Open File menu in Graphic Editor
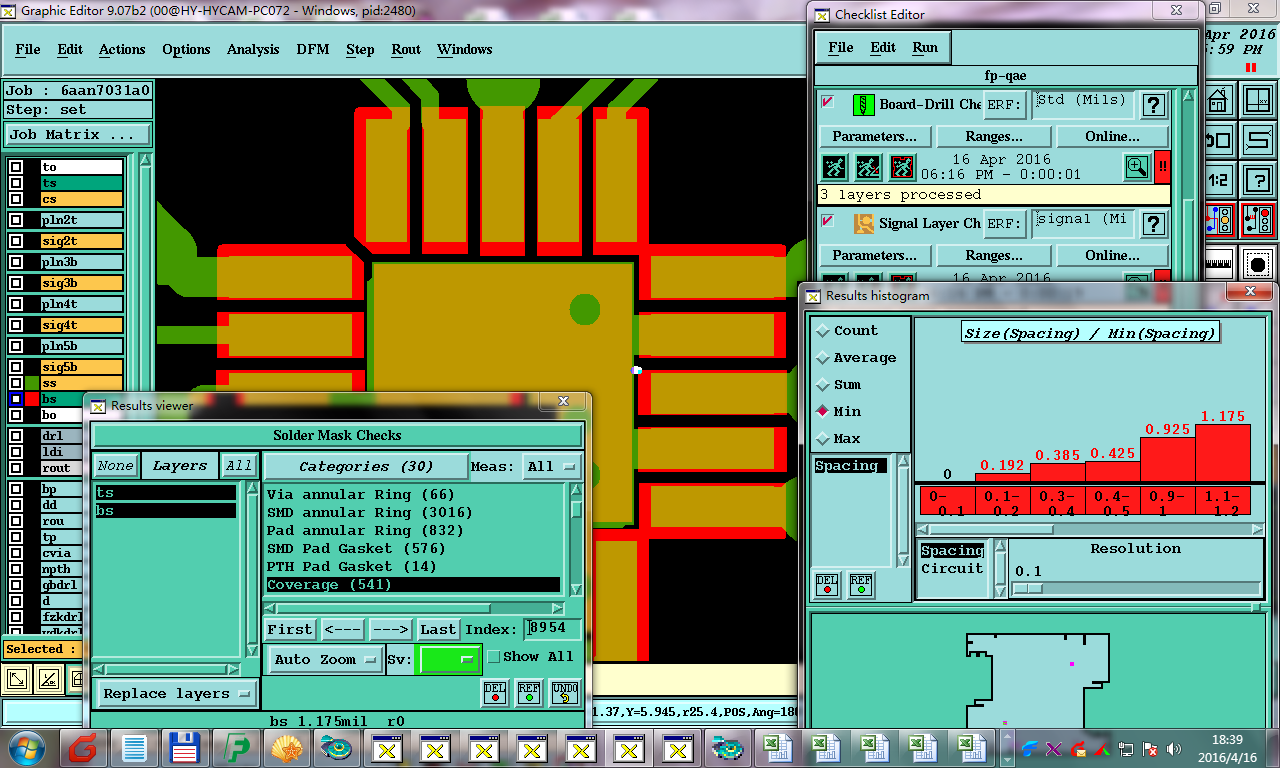This screenshot has height=768, width=1280. pyautogui.click(x=28, y=49)
